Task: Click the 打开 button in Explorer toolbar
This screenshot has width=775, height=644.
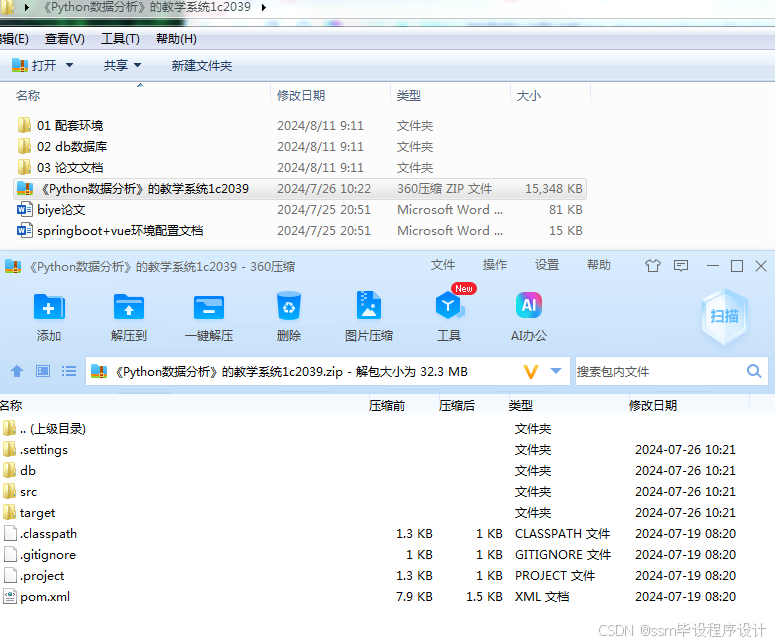Action: click(x=34, y=65)
